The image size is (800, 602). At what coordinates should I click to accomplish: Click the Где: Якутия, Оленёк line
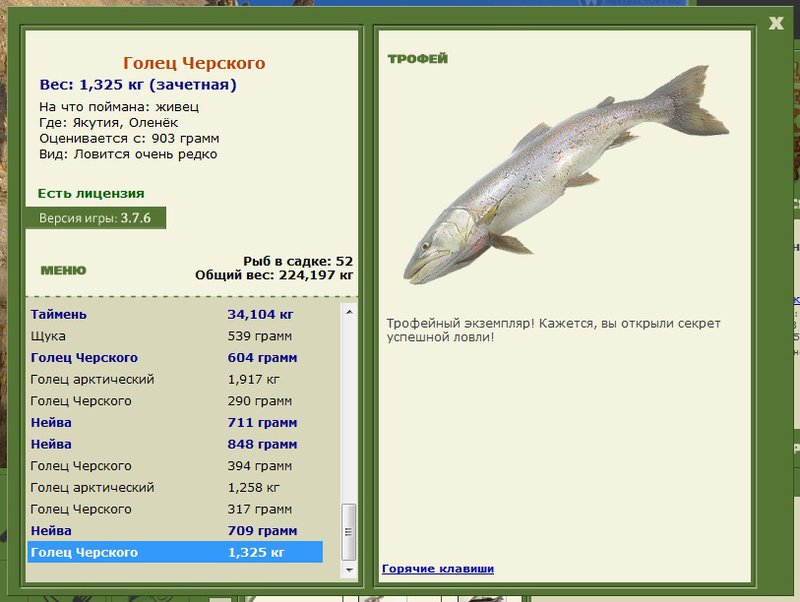coord(109,122)
